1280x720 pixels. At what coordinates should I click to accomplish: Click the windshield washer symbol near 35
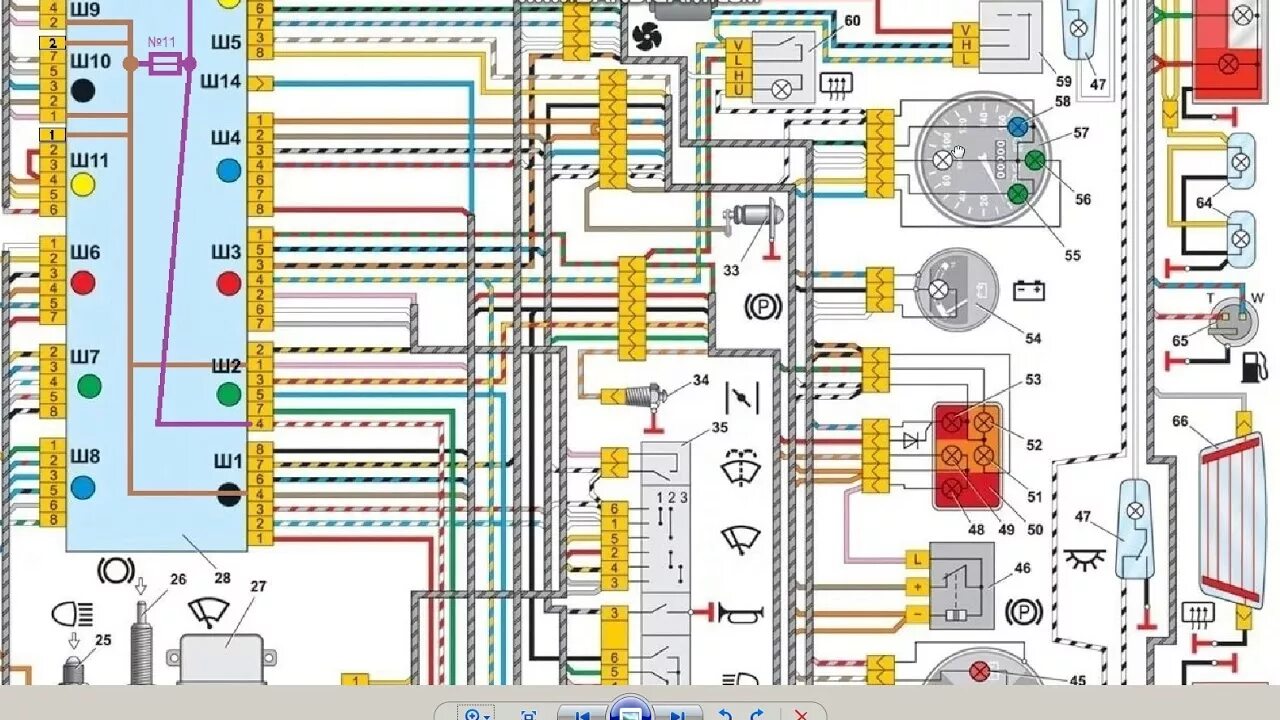pyautogui.click(x=741, y=466)
